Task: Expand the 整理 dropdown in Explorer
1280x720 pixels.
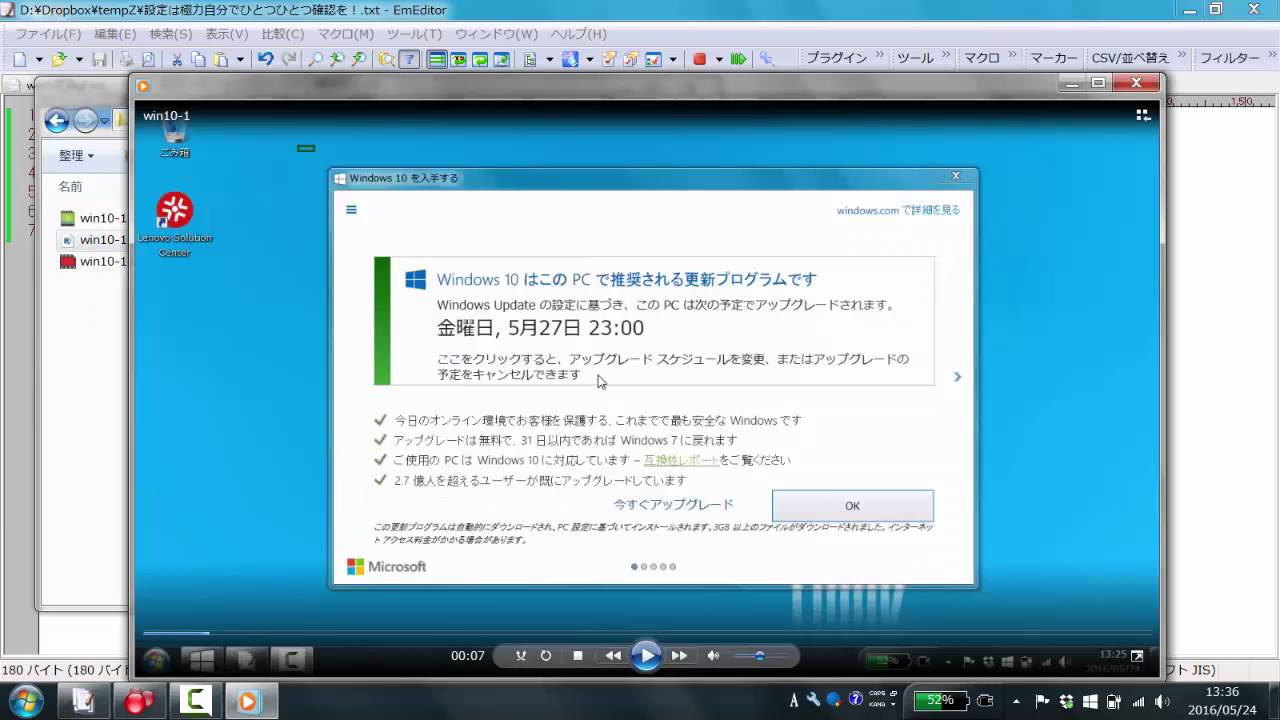Action: pos(76,155)
